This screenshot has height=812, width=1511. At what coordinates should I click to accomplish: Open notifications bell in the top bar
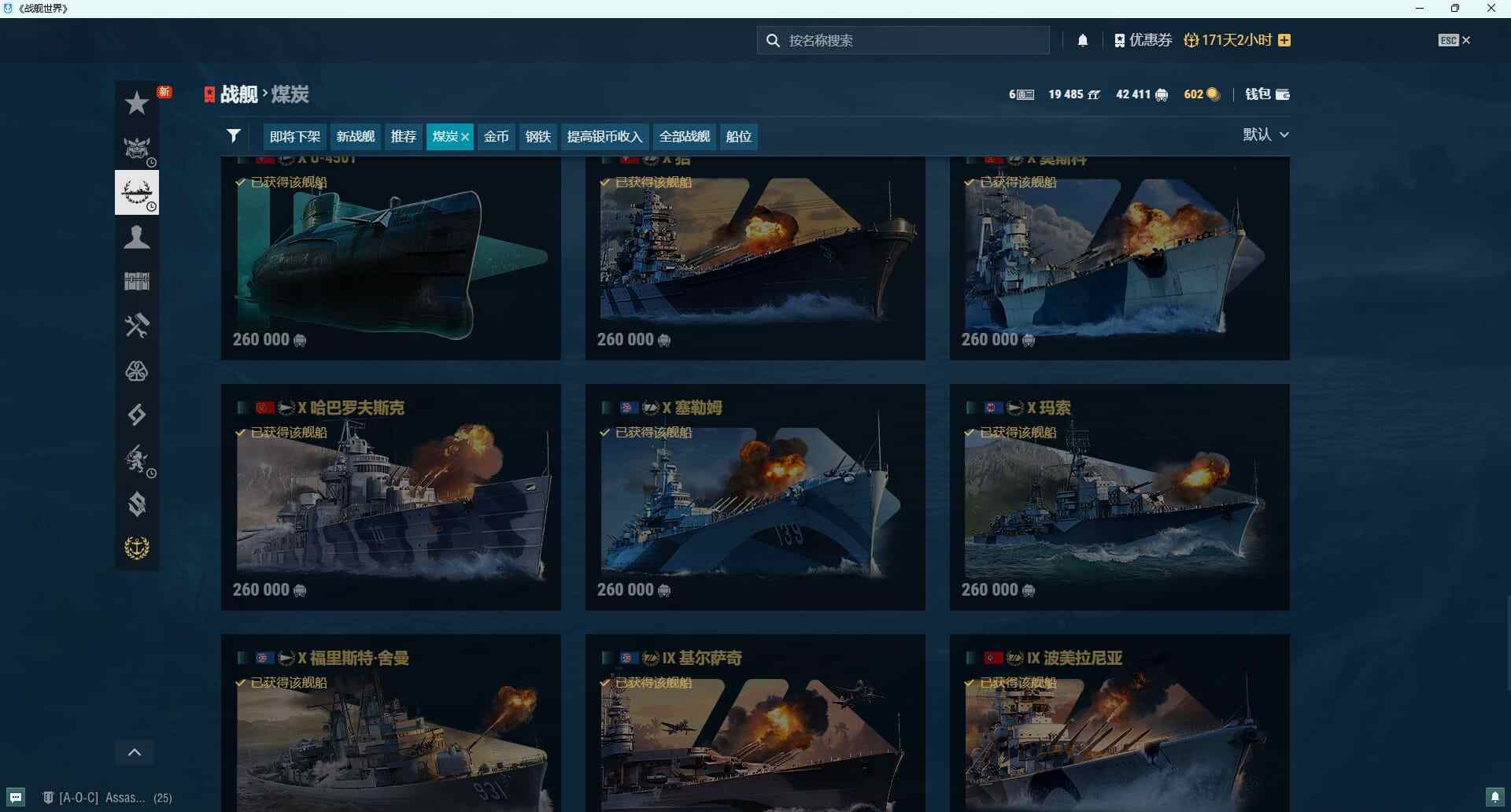point(1083,40)
